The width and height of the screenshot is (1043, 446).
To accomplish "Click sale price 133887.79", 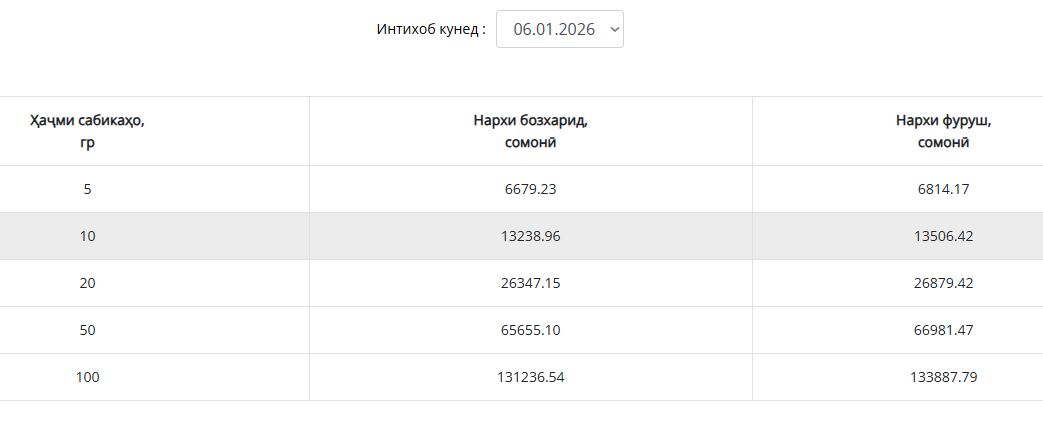I will click(x=943, y=377).
